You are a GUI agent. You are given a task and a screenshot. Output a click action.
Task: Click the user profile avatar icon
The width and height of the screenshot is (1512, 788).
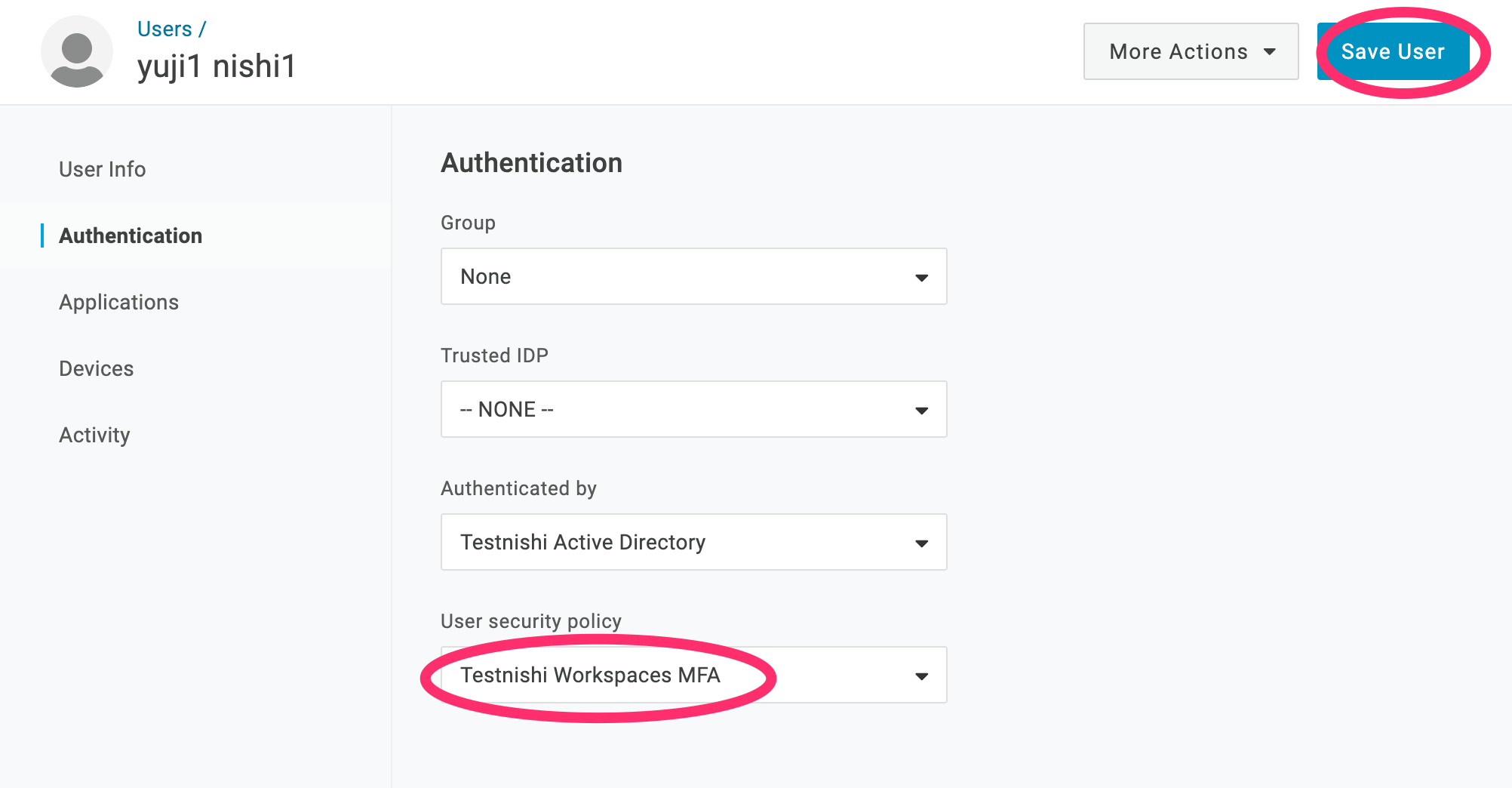click(77, 51)
